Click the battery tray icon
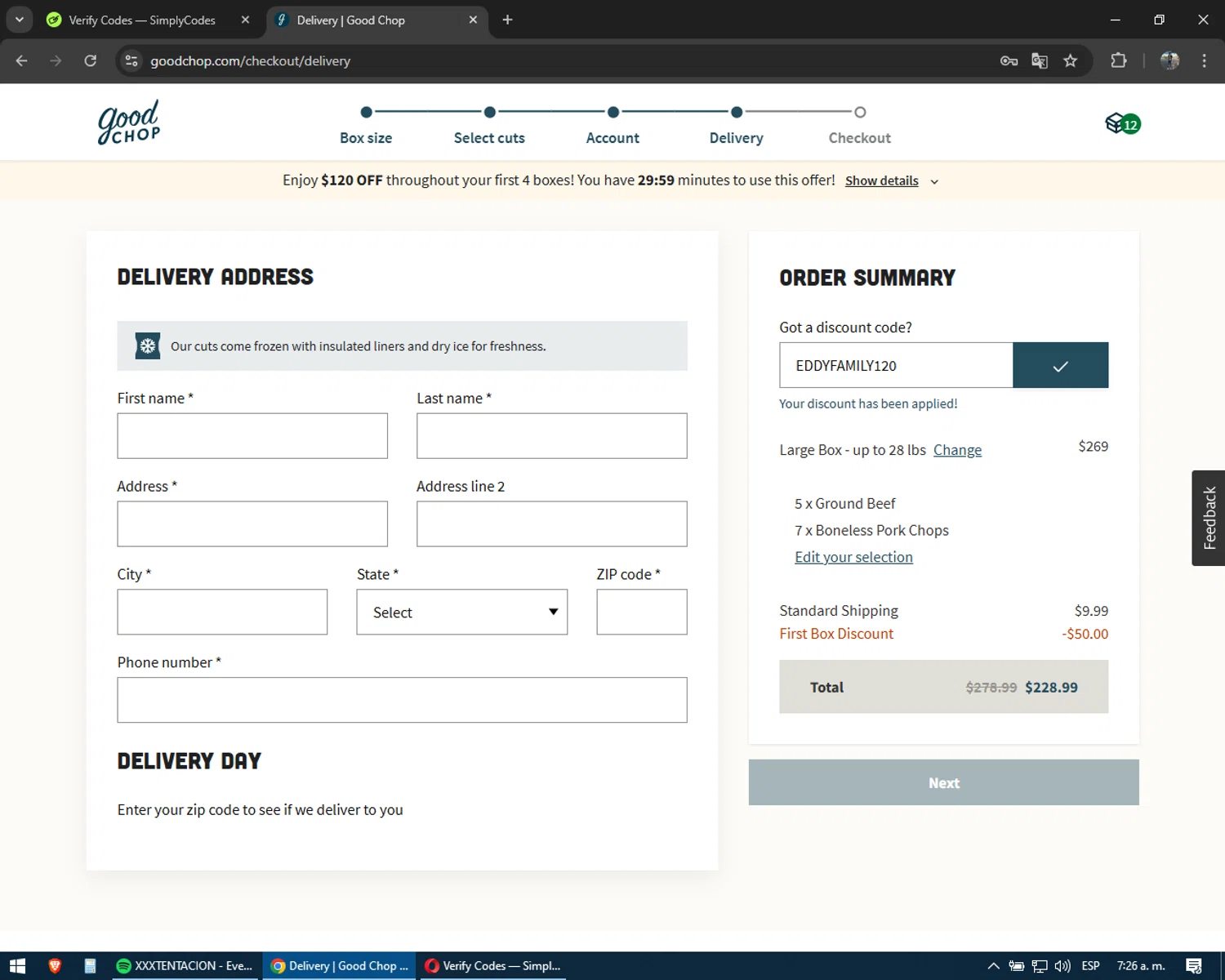This screenshot has width=1225, height=980. (x=1017, y=966)
